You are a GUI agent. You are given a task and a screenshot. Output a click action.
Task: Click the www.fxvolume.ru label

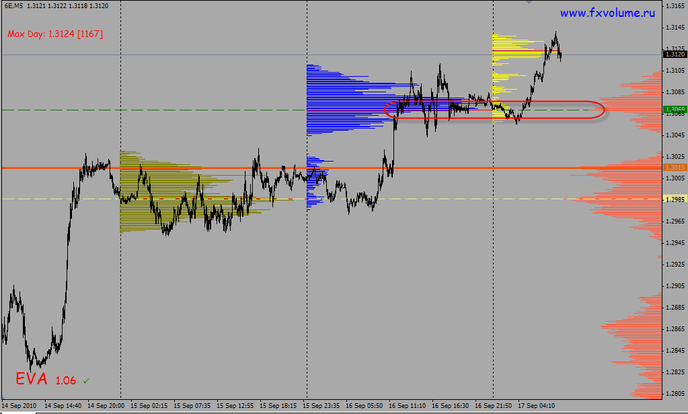607,13
